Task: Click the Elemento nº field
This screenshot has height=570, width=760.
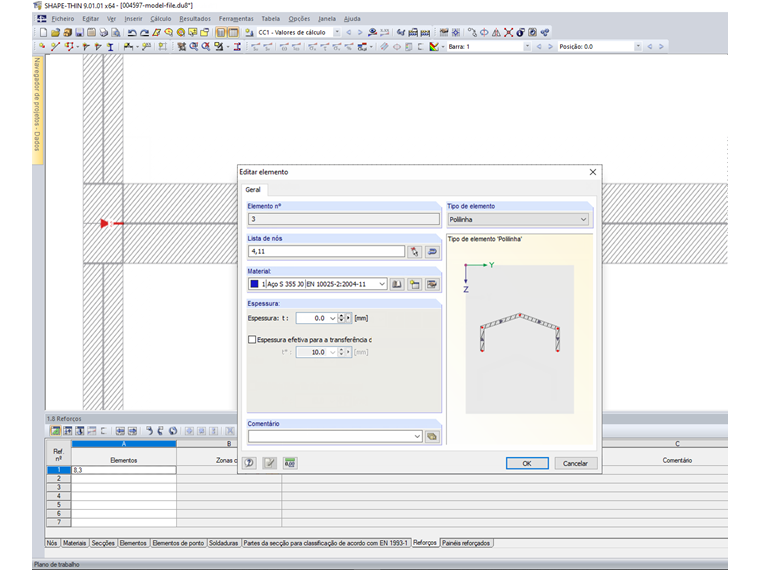Action: (344, 219)
